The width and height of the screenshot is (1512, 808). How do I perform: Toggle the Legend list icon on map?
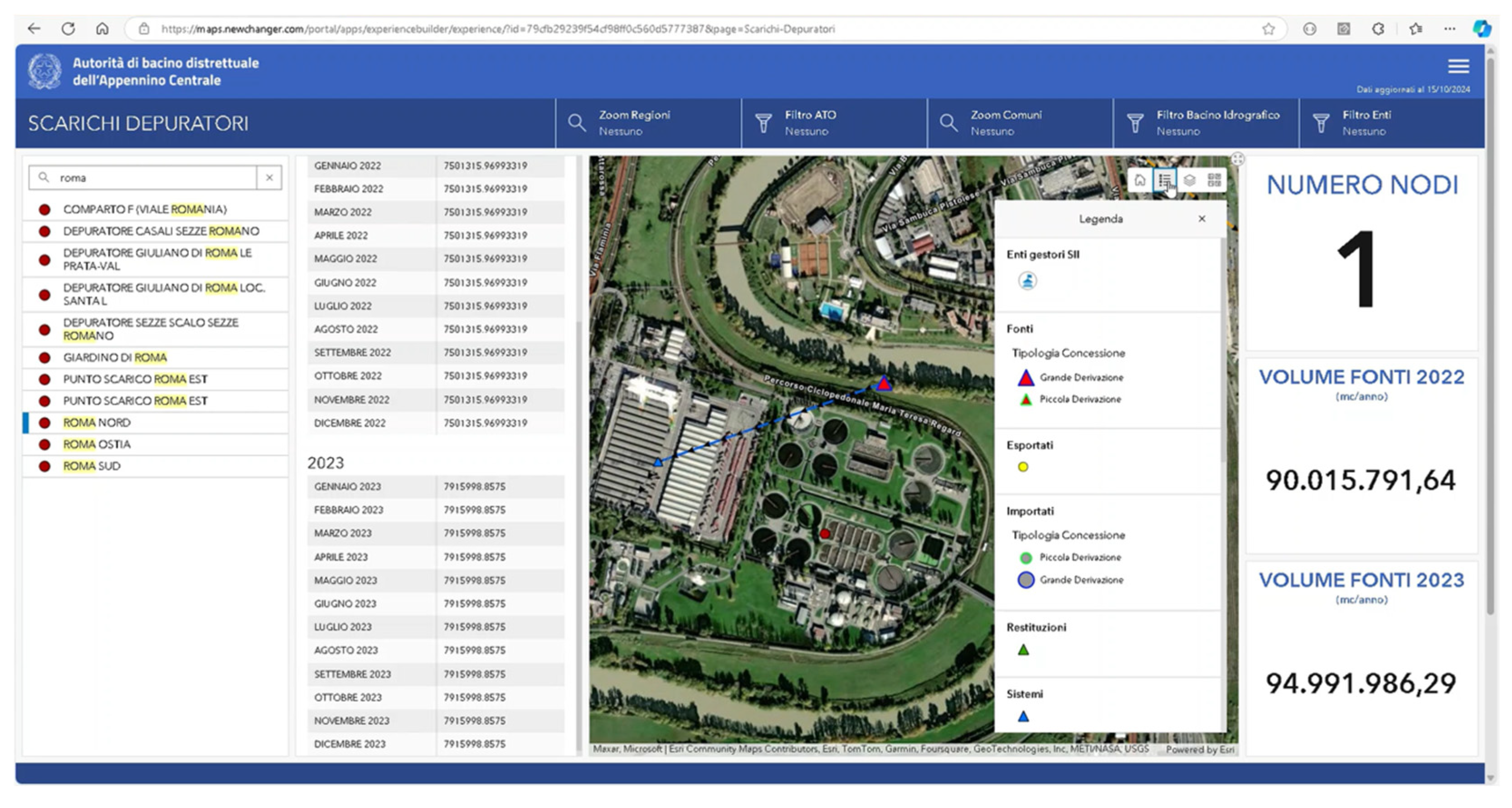click(x=1165, y=180)
